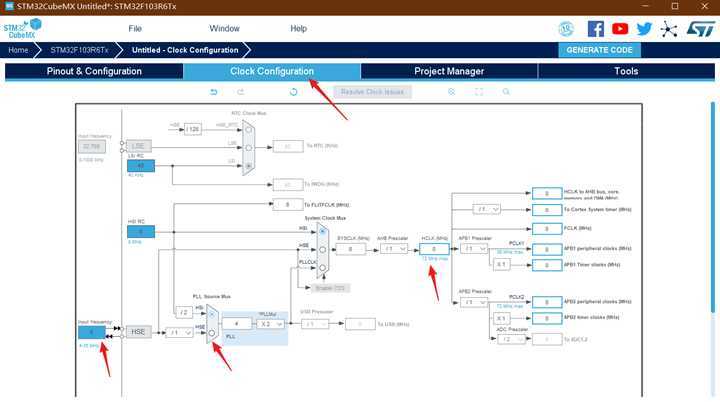Image resolution: width=720 pixels, height=402 pixels.
Task: Switch to Clock Configuration tab
Action: [272, 71]
